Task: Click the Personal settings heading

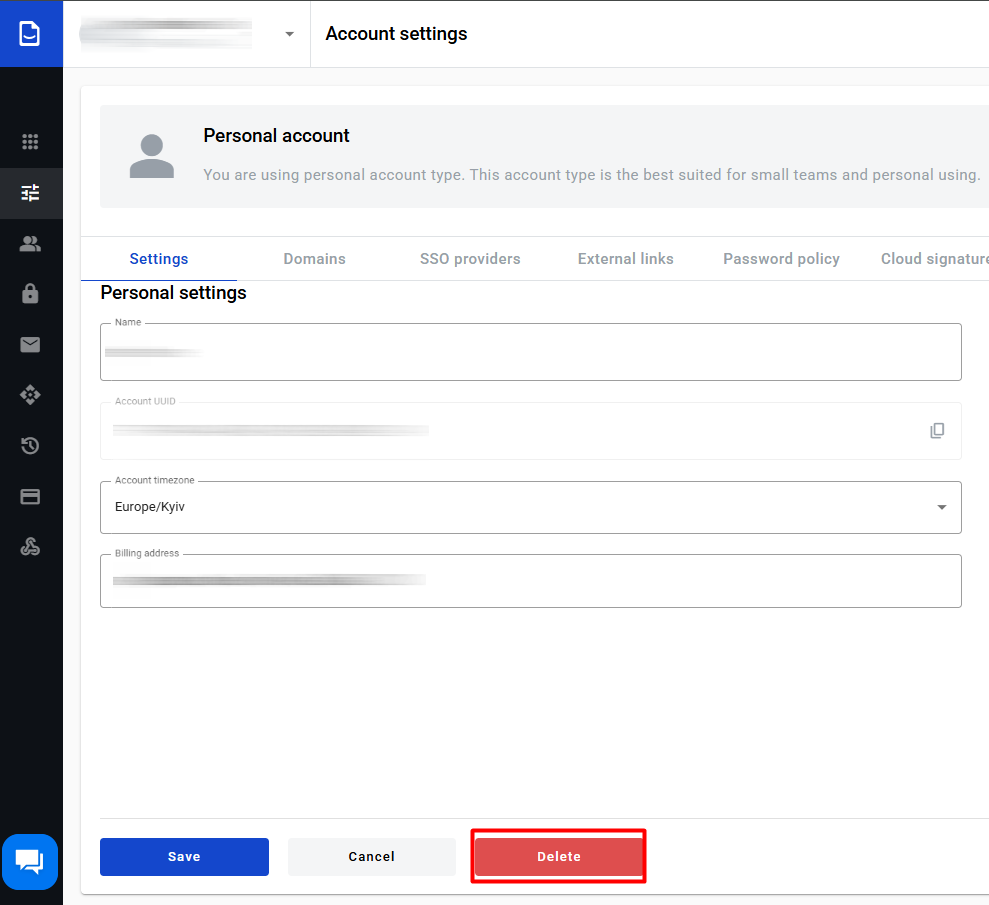Action: coord(173,293)
